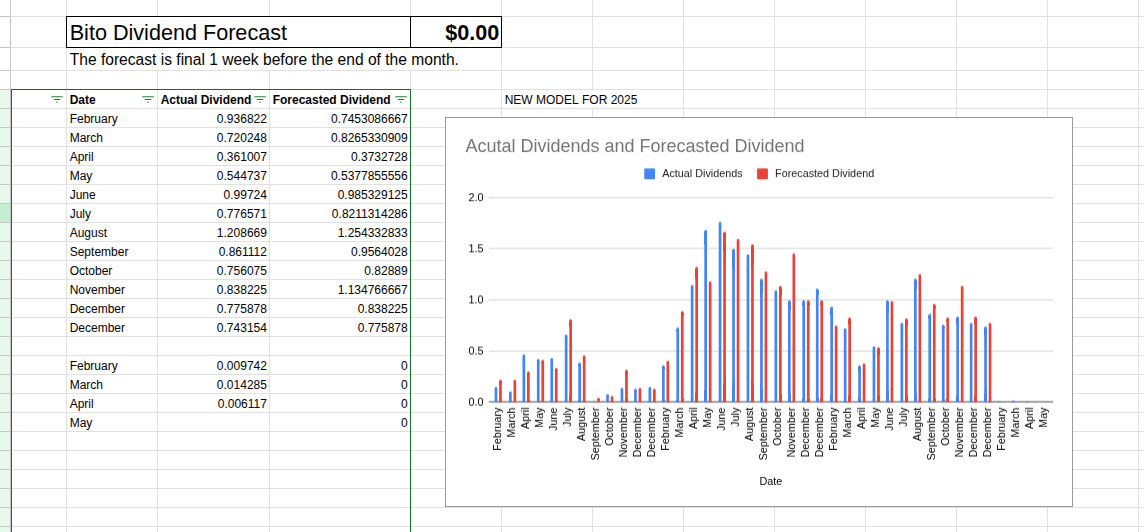Select the October row label cell
The height and width of the screenshot is (532, 1144).
click(112, 271)
